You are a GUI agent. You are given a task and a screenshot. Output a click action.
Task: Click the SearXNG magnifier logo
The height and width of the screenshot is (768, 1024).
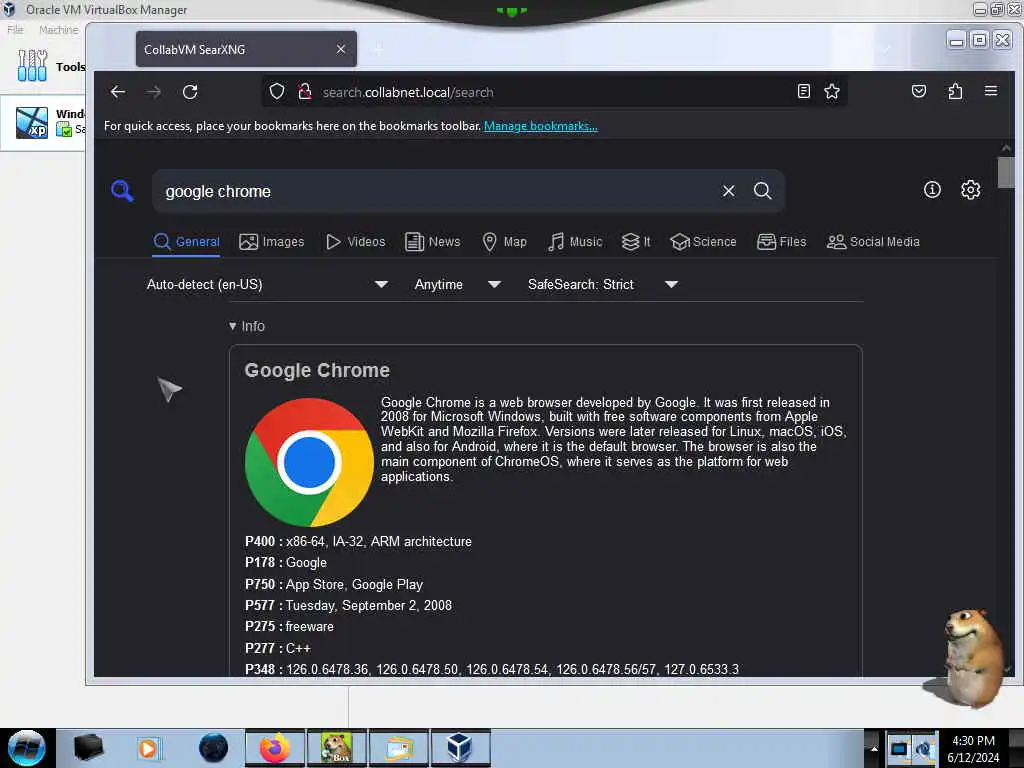click(122, 191)
